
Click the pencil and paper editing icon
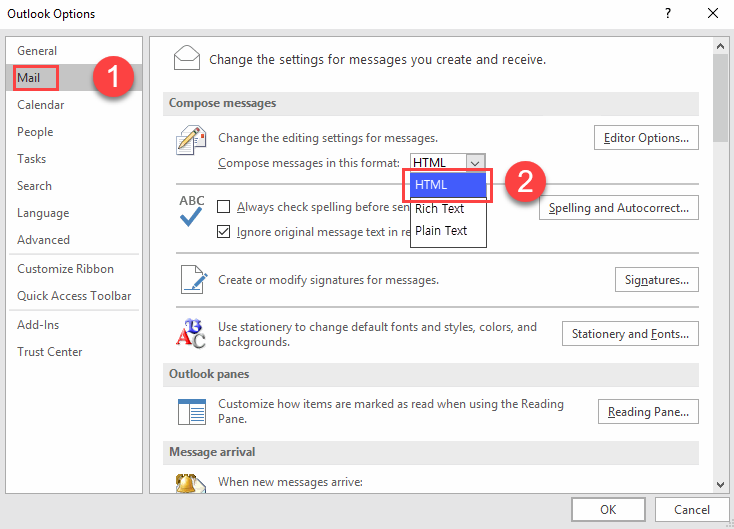pyautogui.click(x=191, y=140)
